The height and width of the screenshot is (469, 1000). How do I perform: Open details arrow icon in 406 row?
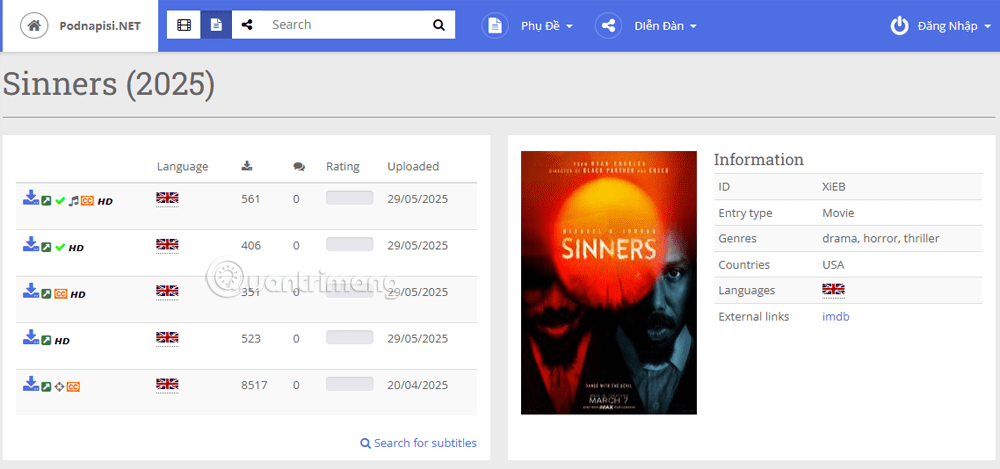tap(46, 248)
